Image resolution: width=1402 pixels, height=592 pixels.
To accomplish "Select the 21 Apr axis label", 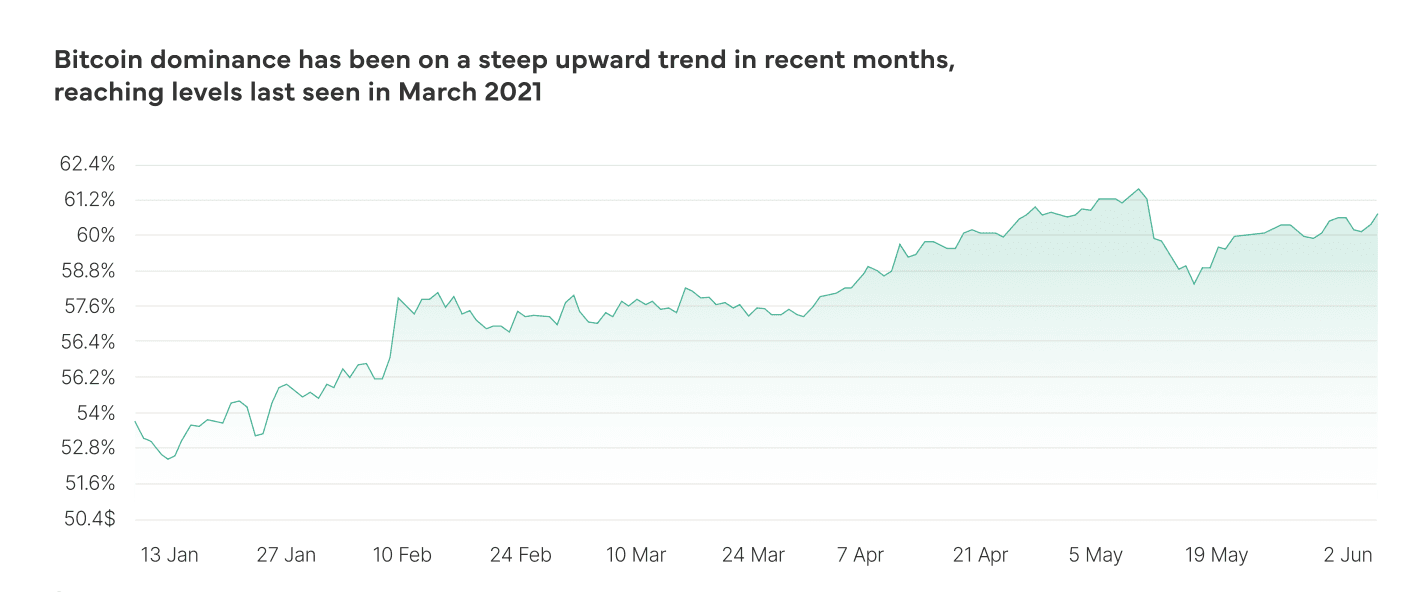I will tap(979, 555).
